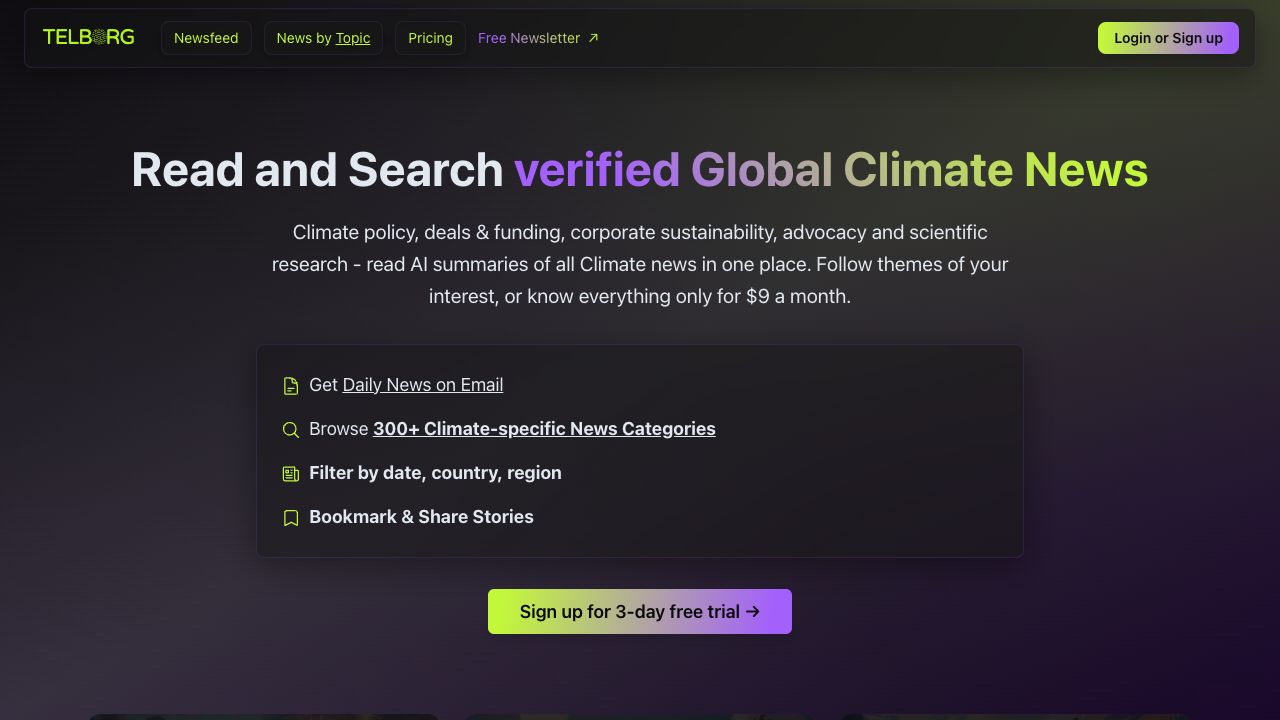Open the 300+ Climate-specific News Categories link
Screen dimensions: 1280x720
tap(544, 429)
